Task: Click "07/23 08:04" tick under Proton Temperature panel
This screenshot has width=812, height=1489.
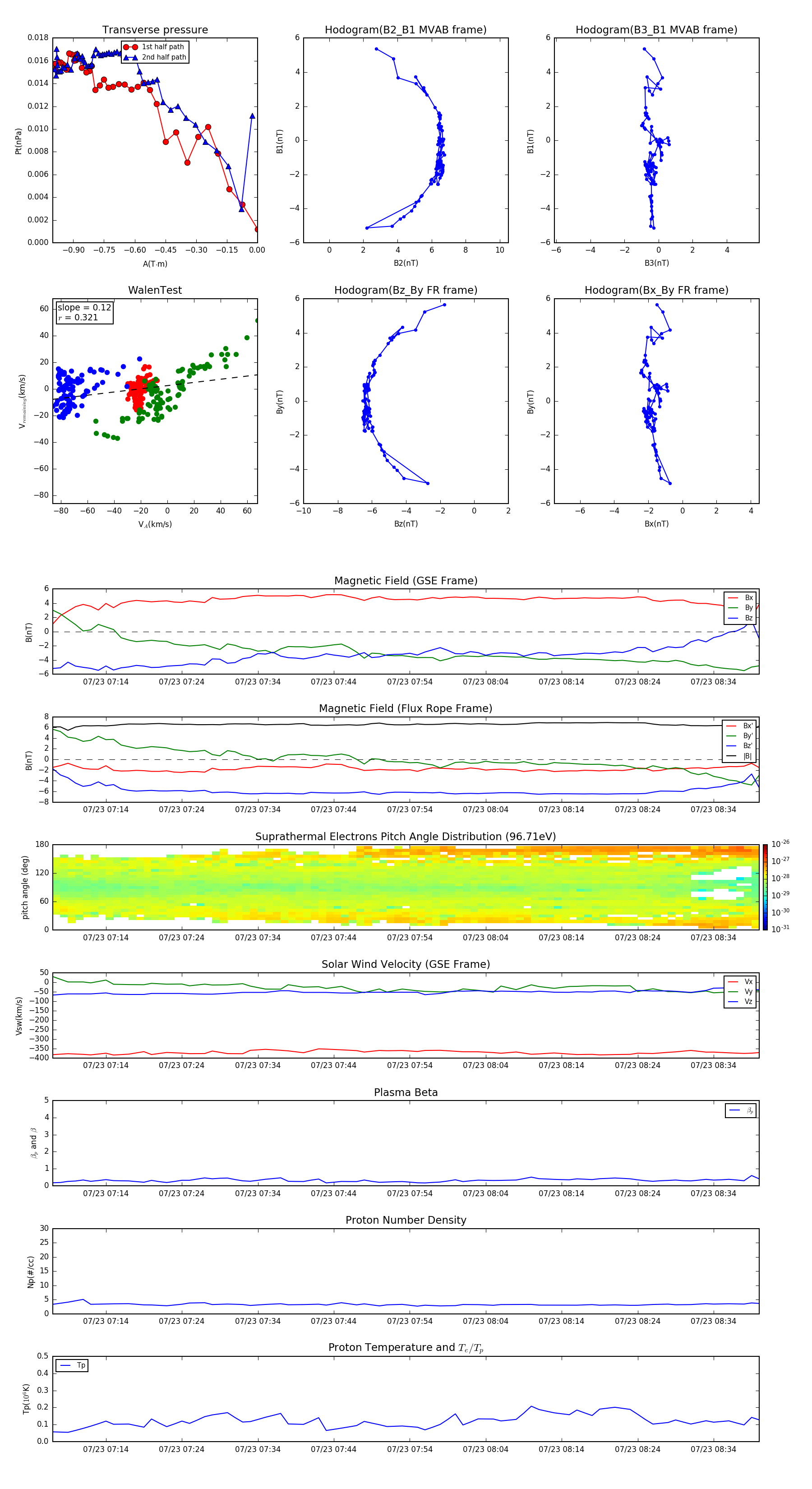Action: [485, 1449]
